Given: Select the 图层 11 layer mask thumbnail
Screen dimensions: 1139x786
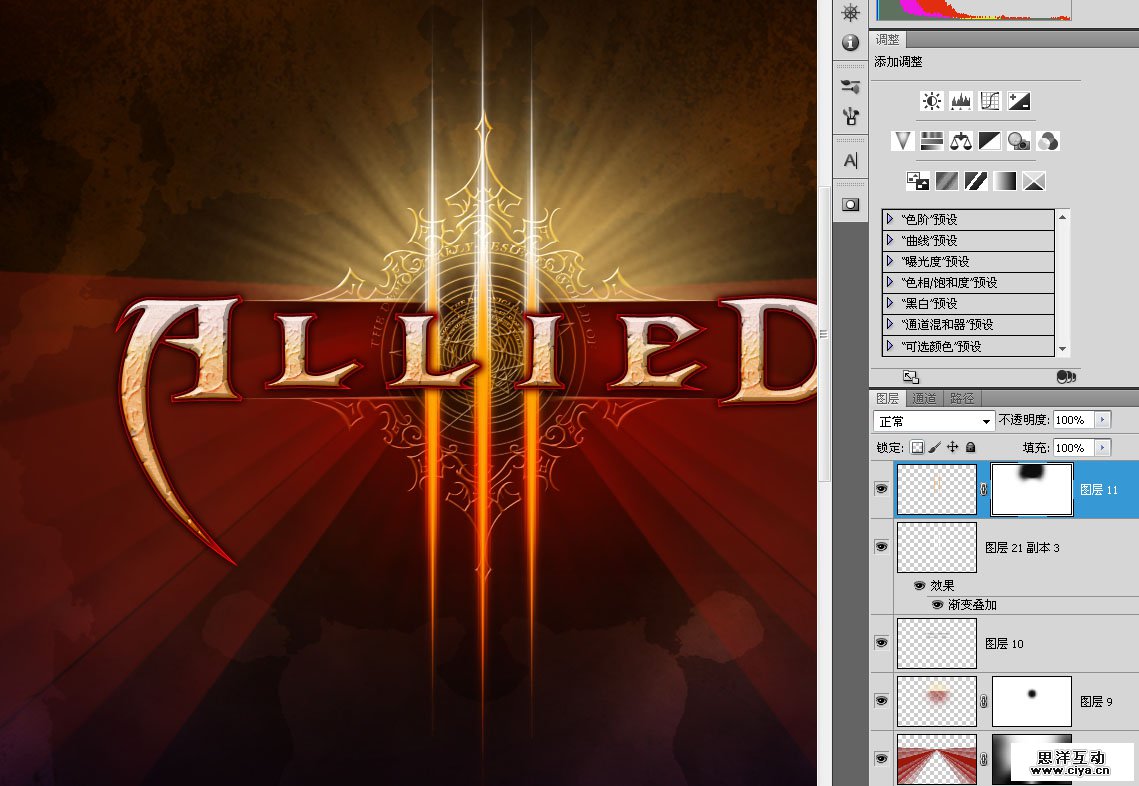Looking at the screenshot, I should pos(1031,490).
